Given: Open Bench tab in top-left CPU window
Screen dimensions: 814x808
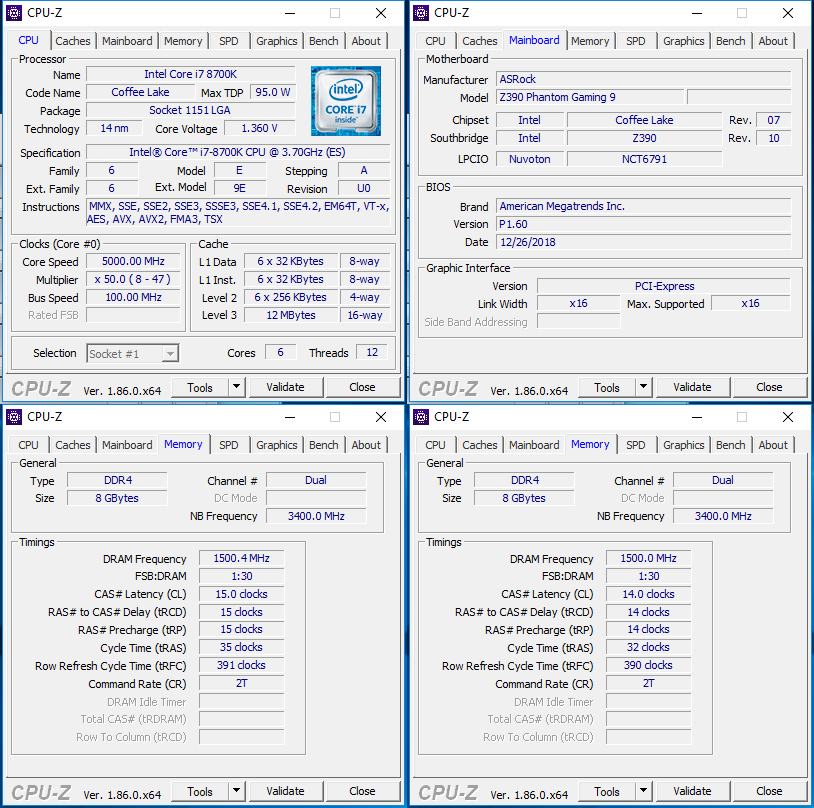Looking at the screenshot, I should point(323,41).
